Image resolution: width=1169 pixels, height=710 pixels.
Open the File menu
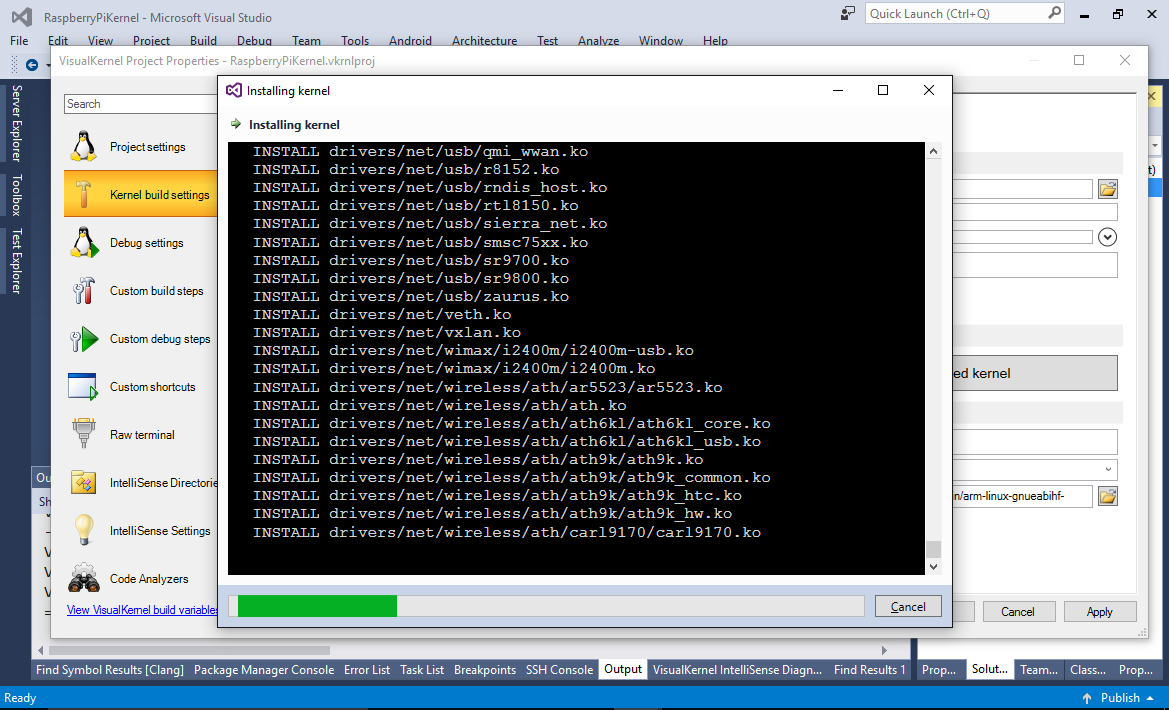point(19,41)
